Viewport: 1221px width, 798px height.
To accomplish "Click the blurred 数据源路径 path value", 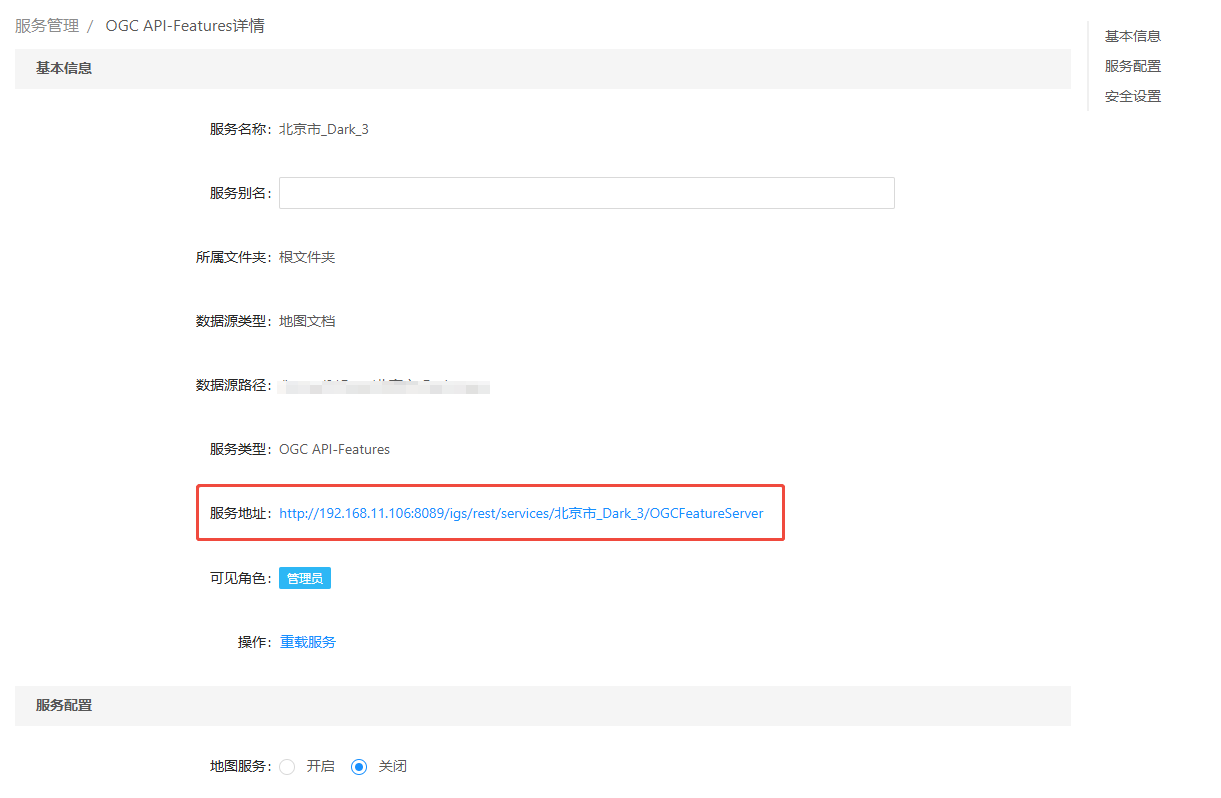I will 384,385.
